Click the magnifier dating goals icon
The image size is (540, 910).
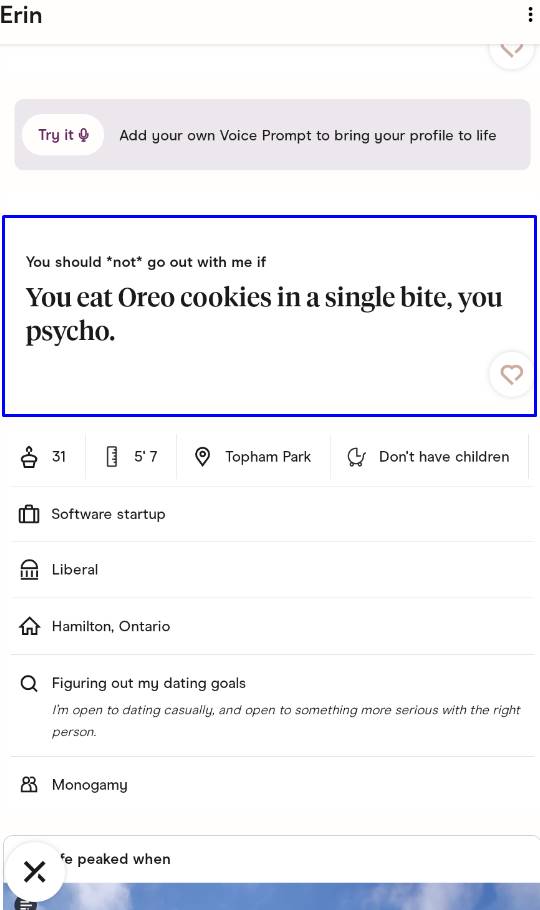tap(29, 683)
